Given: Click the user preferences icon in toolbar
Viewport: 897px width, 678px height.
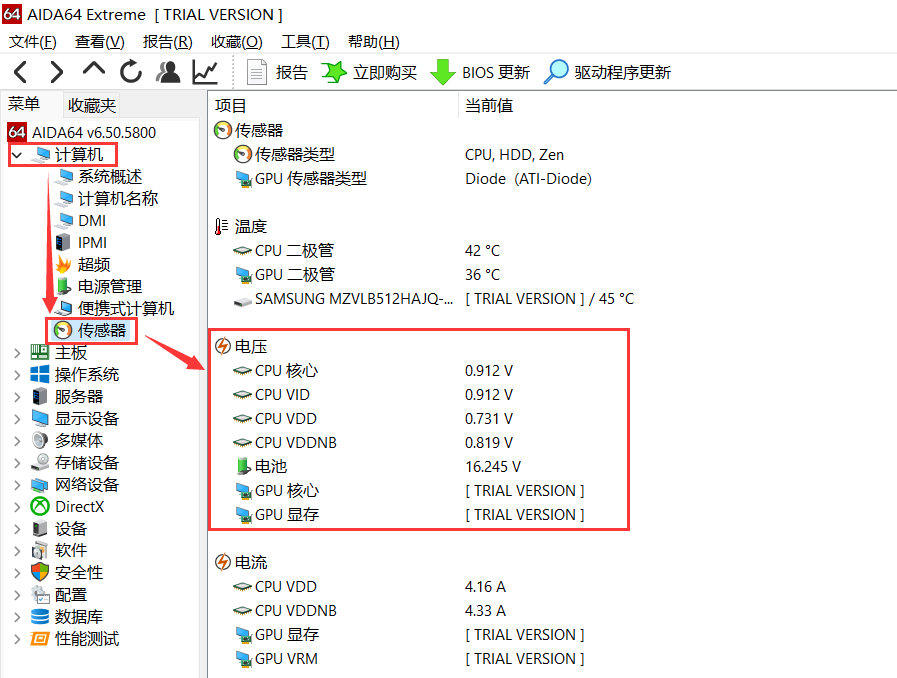Looking at the screenshot, I should pos(168,71).
